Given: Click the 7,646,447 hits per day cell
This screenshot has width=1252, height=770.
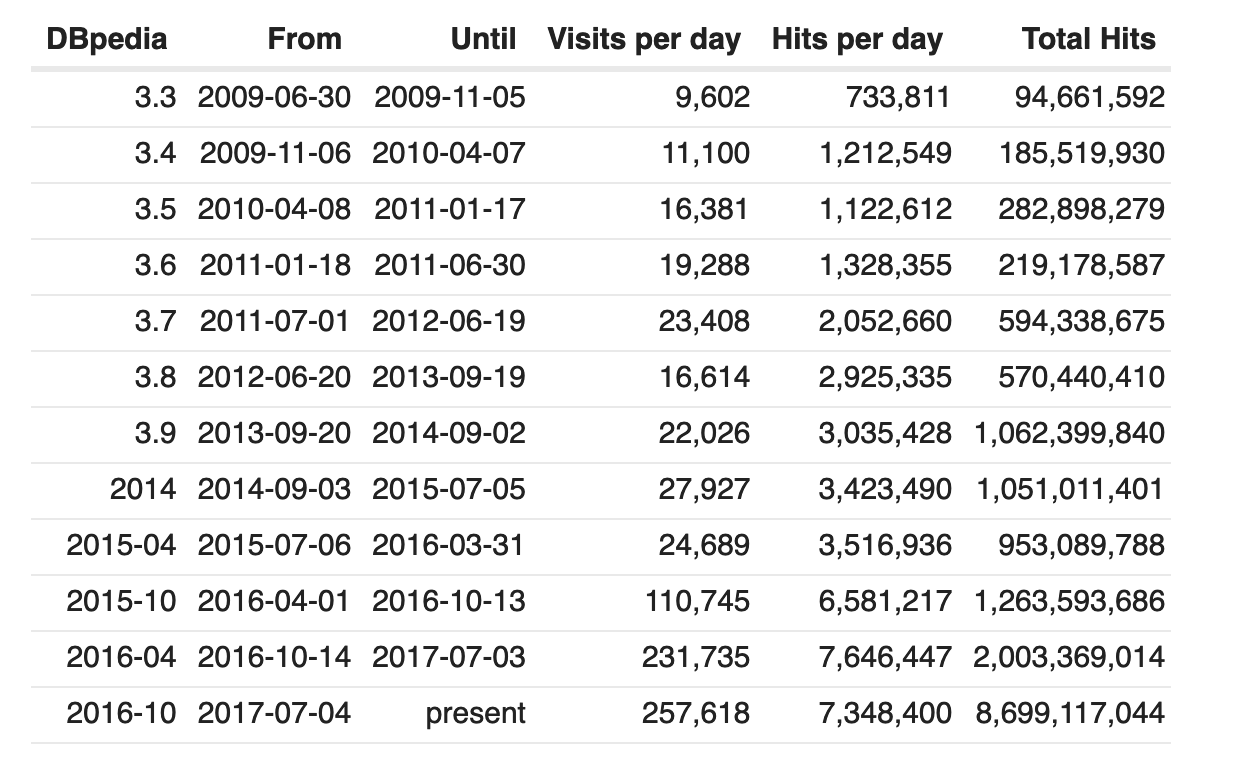Looking at the screenshot, I should click(885, 657).
